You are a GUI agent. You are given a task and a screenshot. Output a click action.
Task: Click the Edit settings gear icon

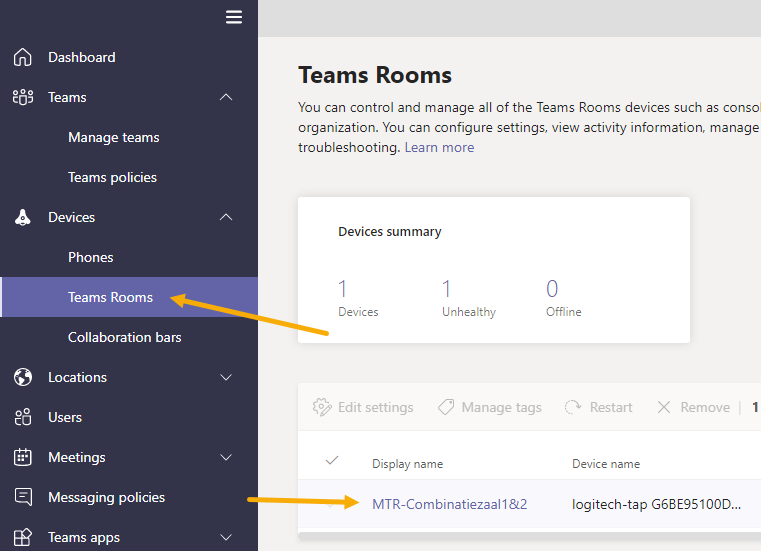tap(322, 407)
